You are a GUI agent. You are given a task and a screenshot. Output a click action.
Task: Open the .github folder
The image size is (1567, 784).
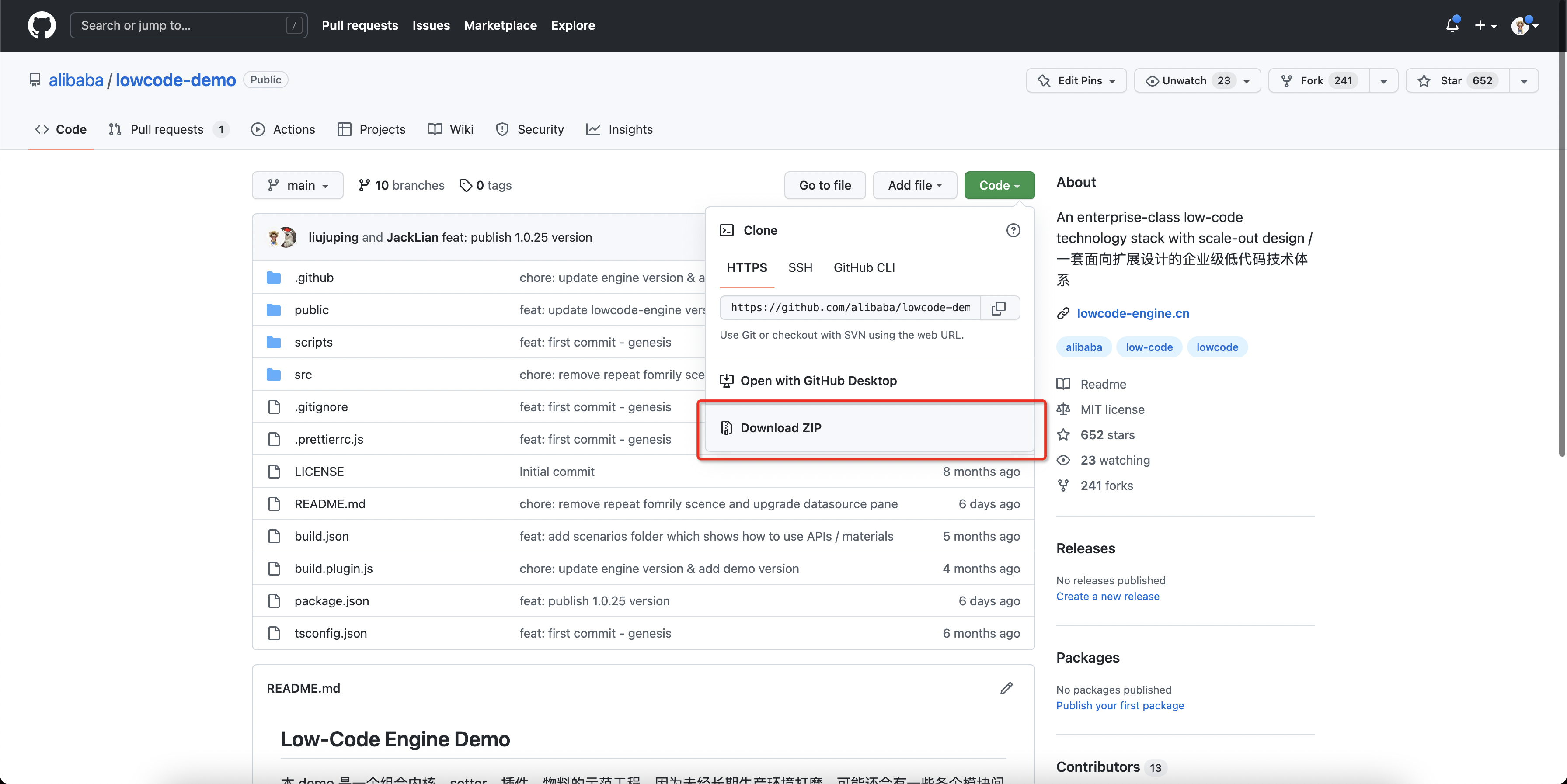[x=314, y=278]
